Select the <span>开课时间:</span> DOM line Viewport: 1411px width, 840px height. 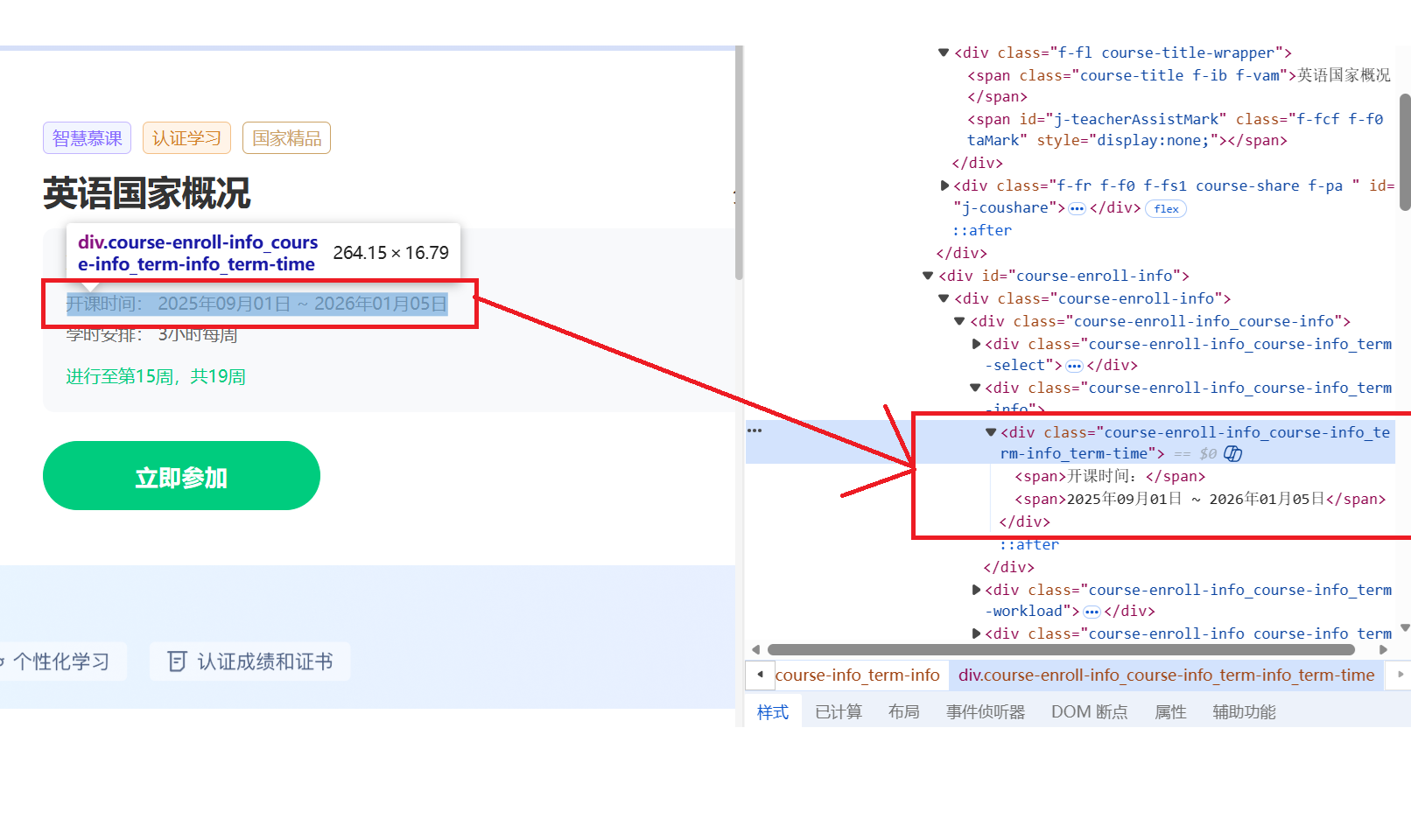1110,476
